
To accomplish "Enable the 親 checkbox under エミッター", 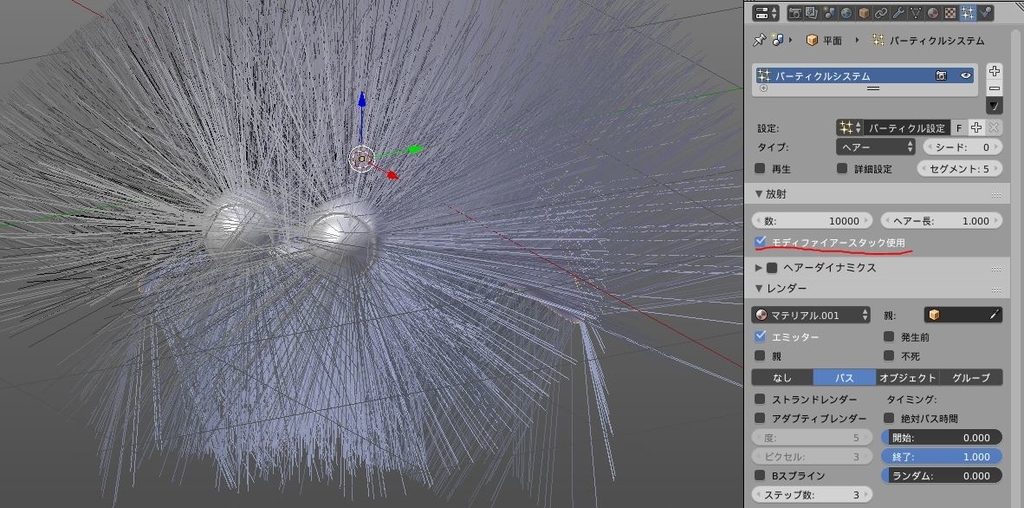I will pyautogui.click(x=760, y=356).
